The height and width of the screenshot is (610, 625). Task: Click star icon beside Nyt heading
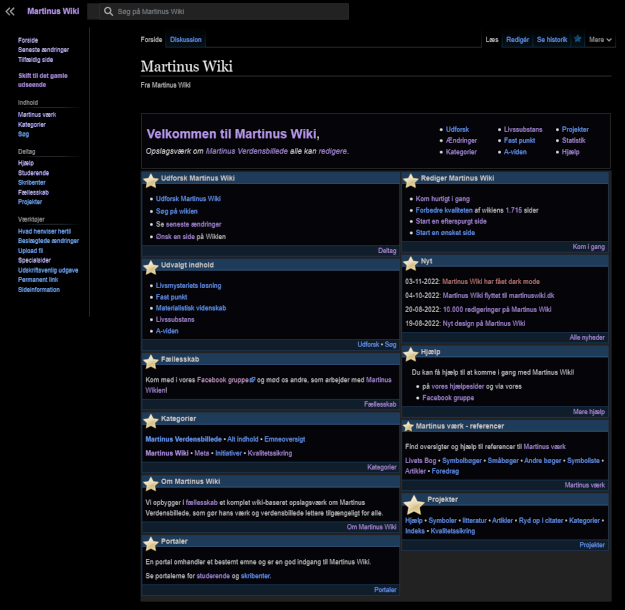tap(411, 264)
